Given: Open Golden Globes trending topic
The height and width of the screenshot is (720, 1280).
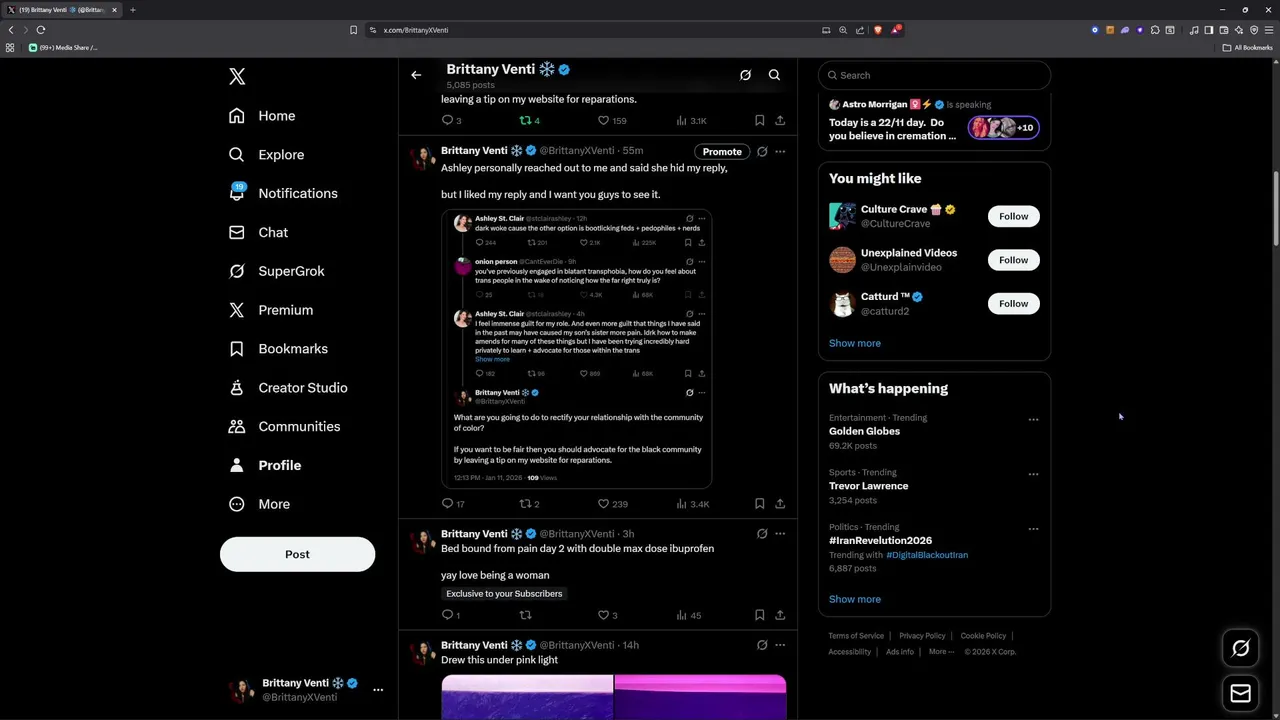Looking at the screenshot, I should 864,431.
